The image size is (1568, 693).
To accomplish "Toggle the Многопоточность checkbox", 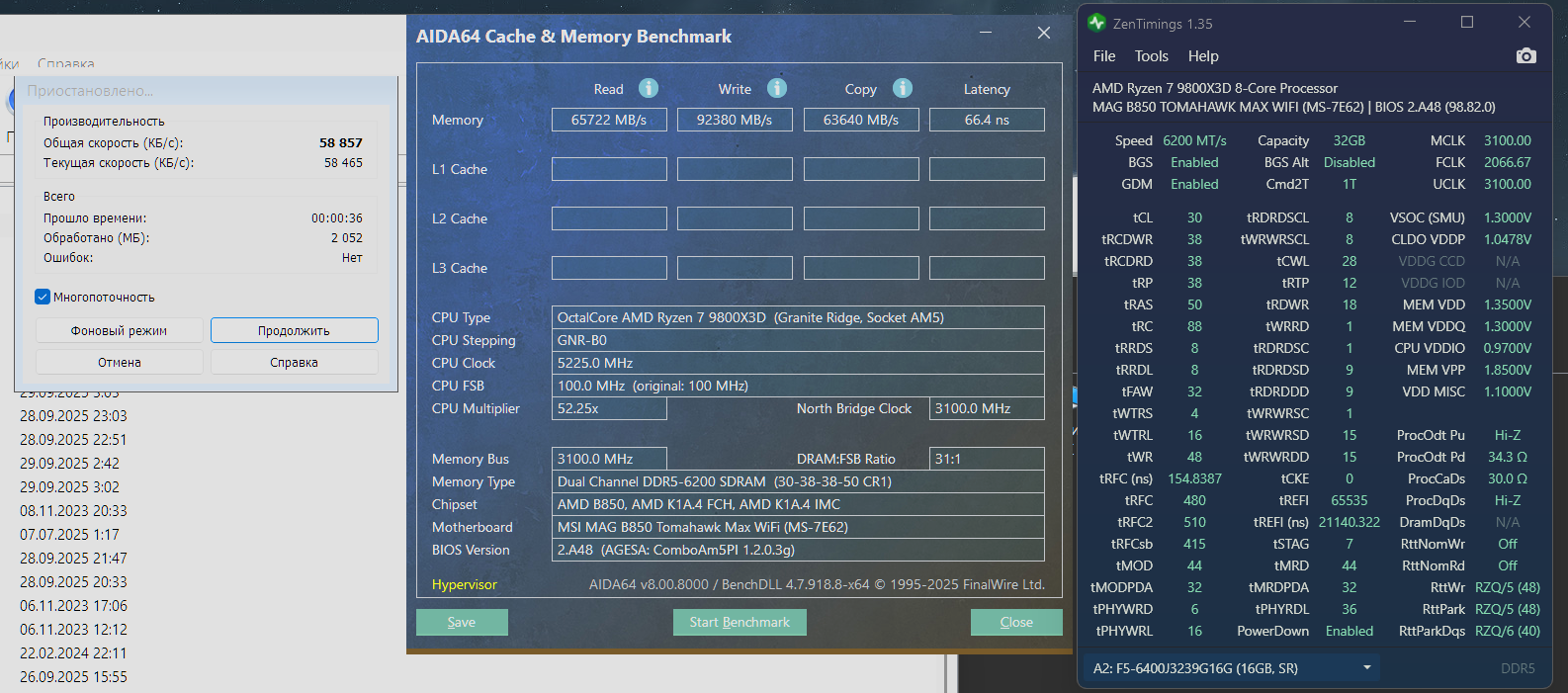I will click(x=43, y=297).
